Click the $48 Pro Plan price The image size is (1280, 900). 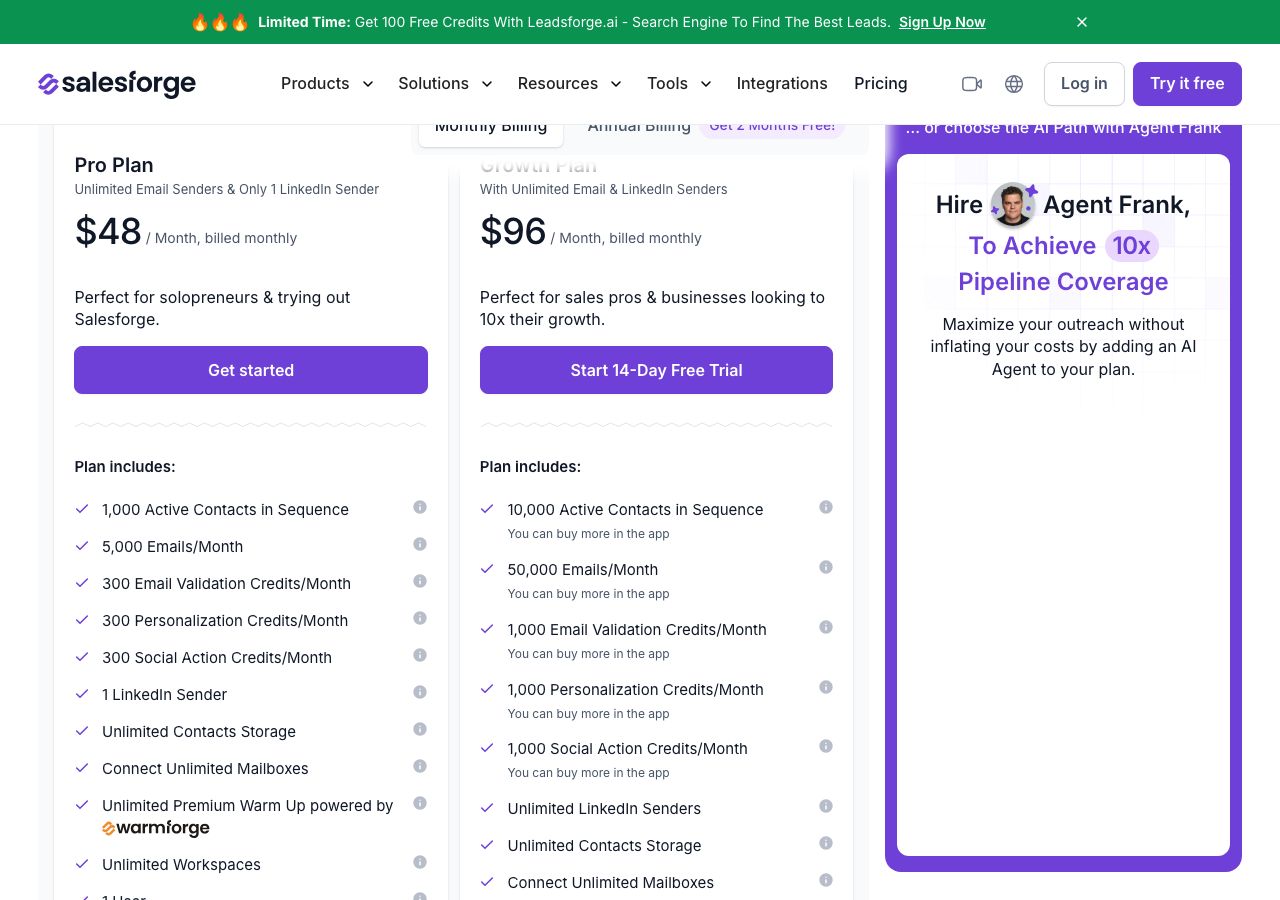108,232
